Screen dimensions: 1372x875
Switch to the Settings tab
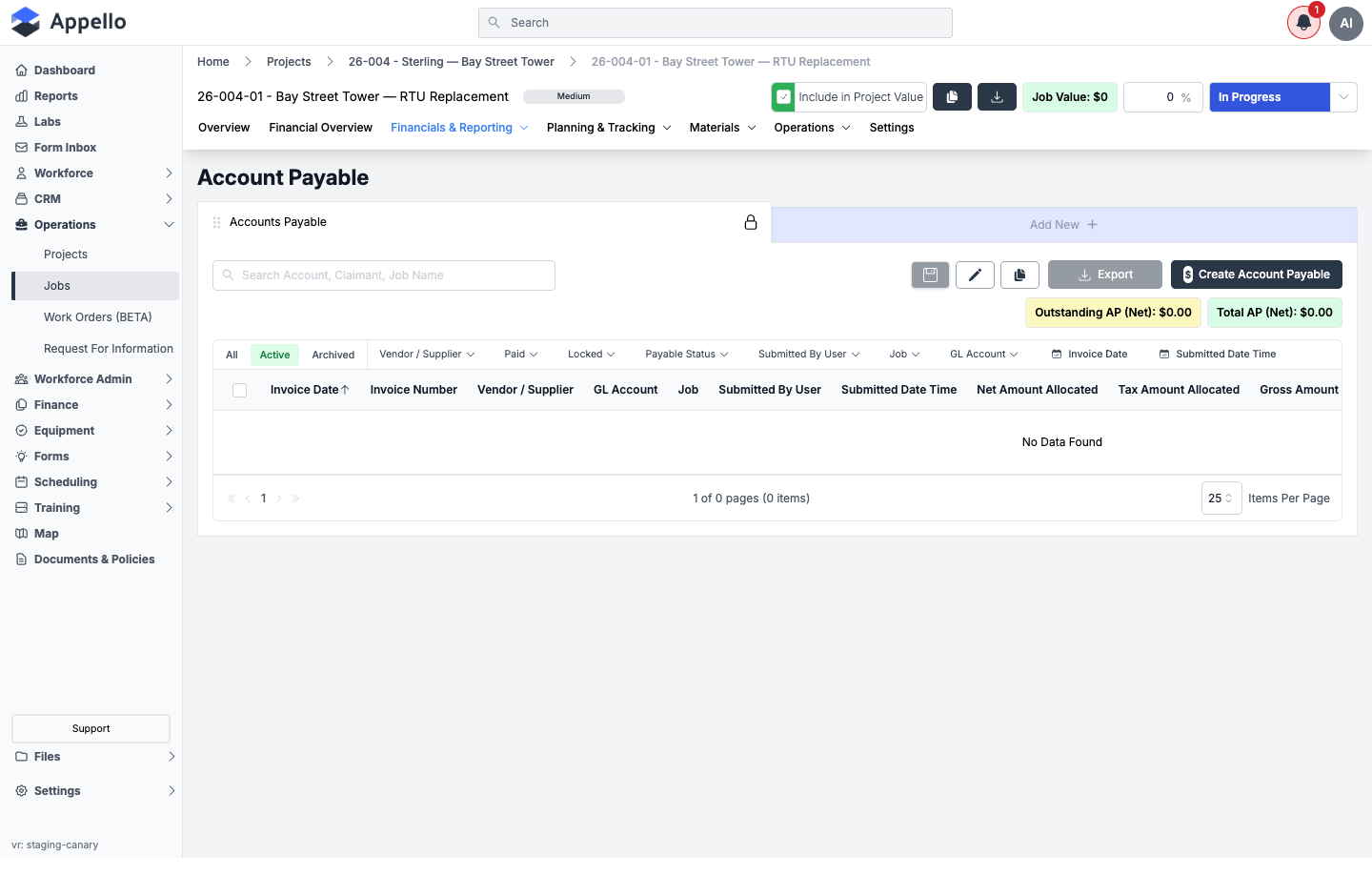892,128
